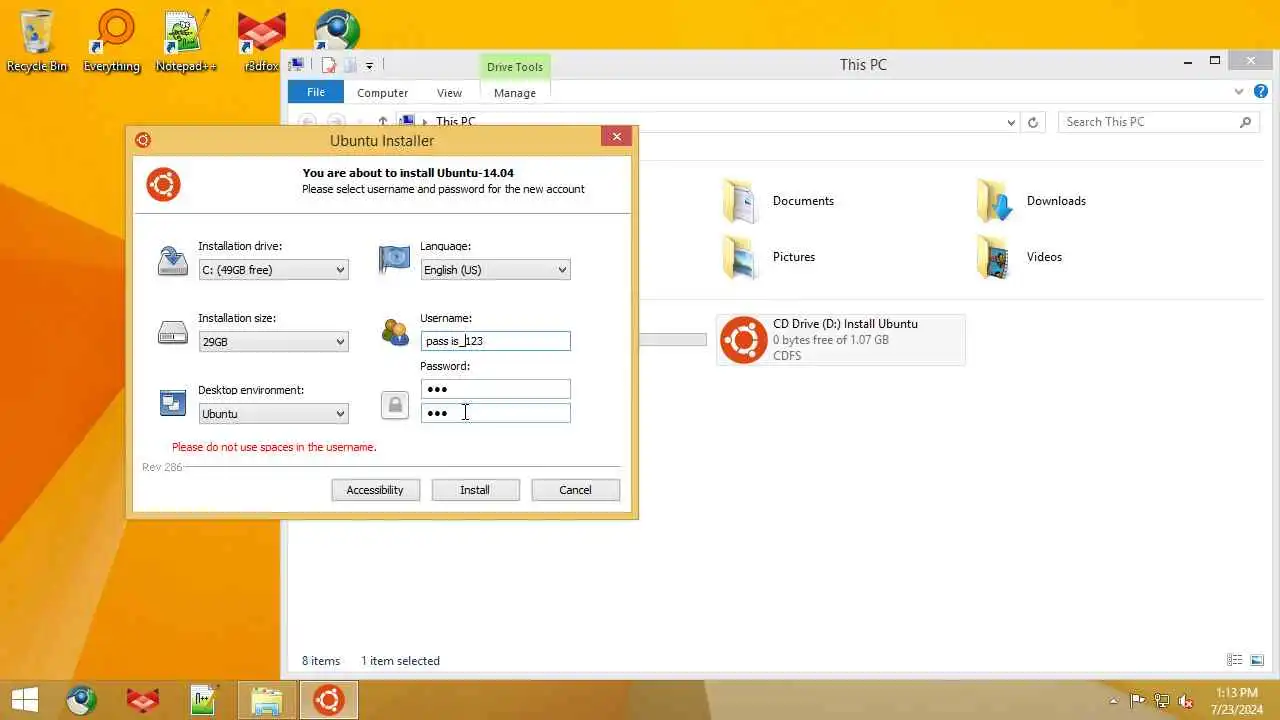The image size is (1280, 720).
Task: Open the File menu in Explorer
Action: (x=316, y=92)
